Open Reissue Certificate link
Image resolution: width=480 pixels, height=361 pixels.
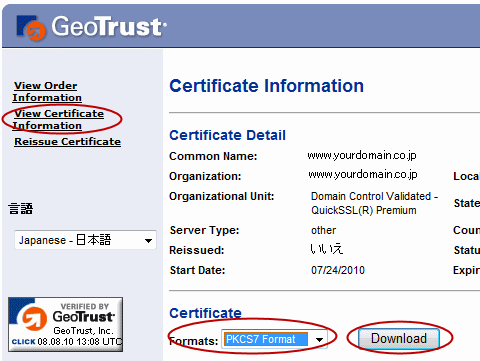(x=67, y=142)
